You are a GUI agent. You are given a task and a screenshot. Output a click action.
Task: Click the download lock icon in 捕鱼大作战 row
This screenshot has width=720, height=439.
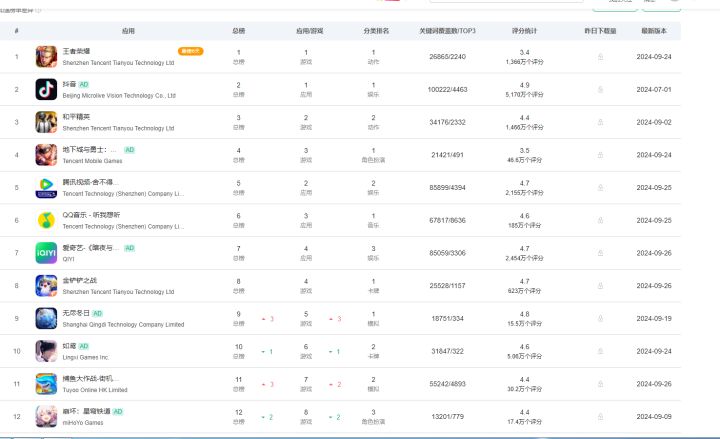click(x=600, y=384)
